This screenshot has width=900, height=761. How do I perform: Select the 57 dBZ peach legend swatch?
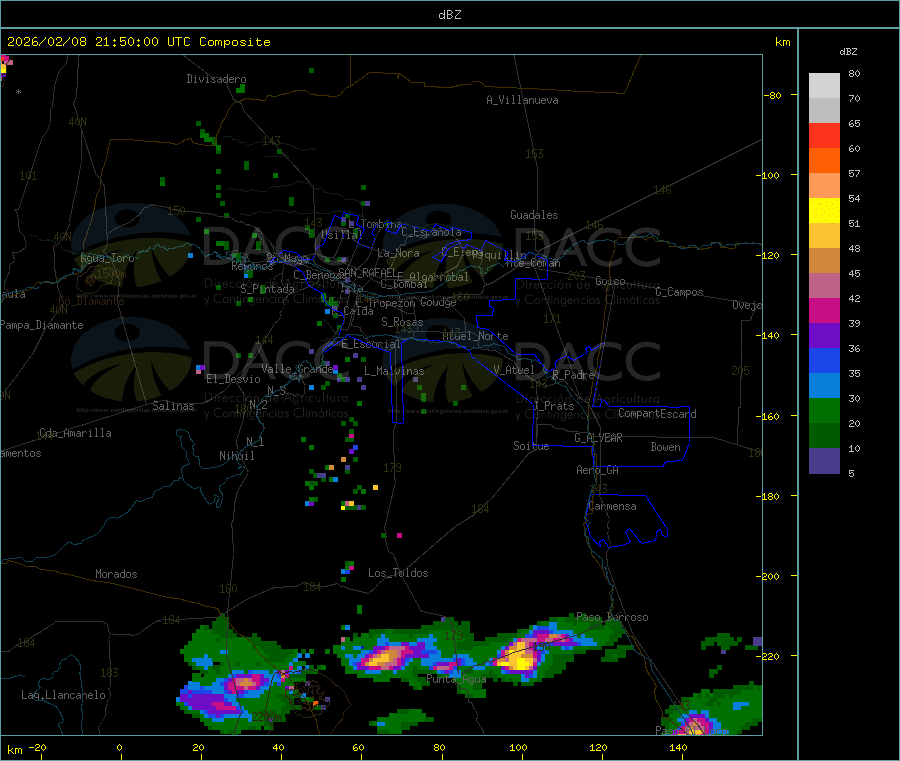[x=824, y=185]
